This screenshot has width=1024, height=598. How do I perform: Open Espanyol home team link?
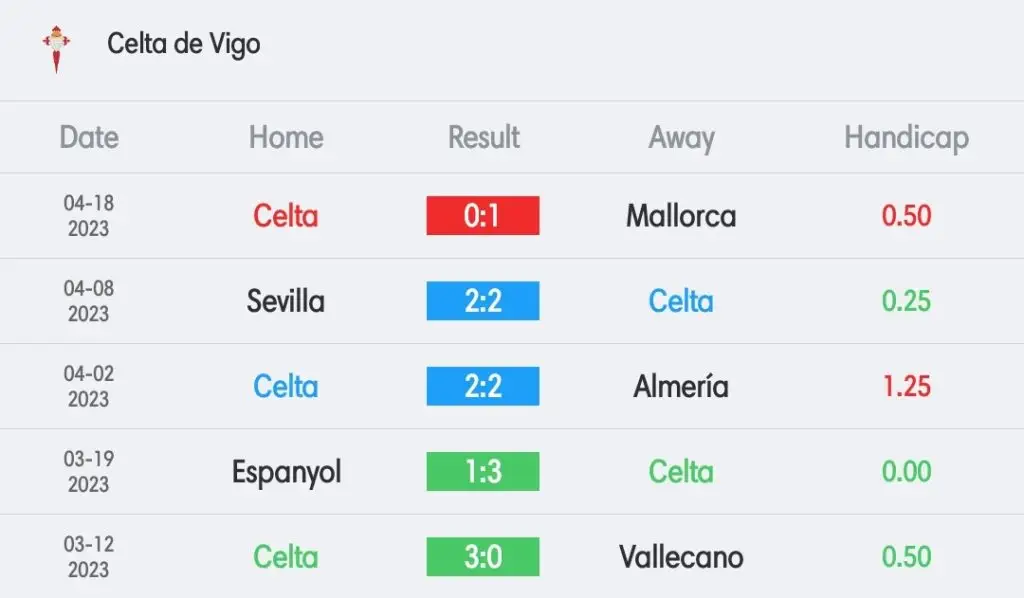[x=286, y=473]
